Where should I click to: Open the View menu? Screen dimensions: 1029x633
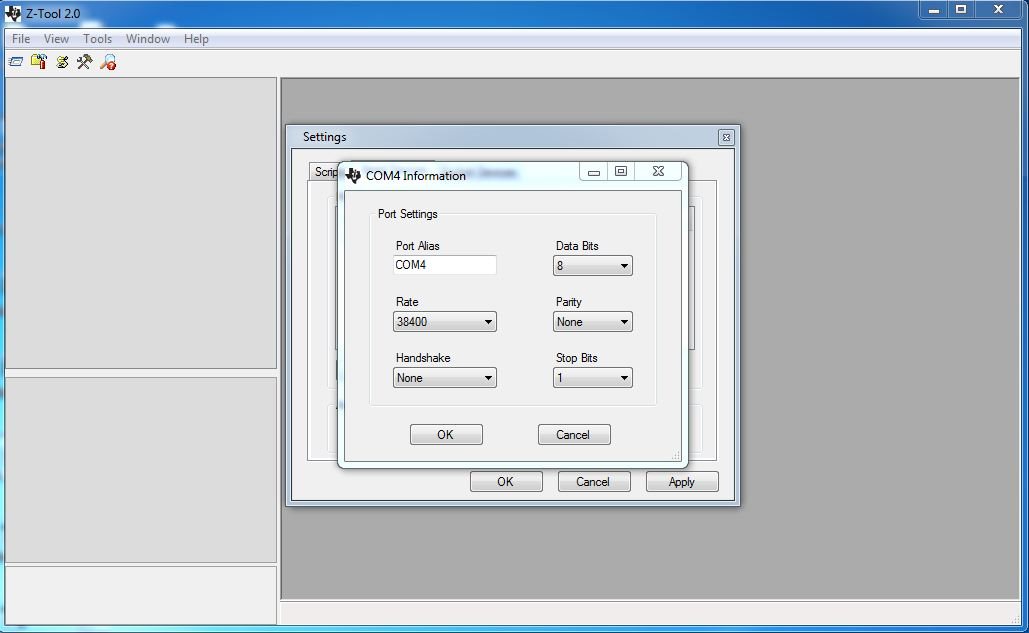point(56,39)
